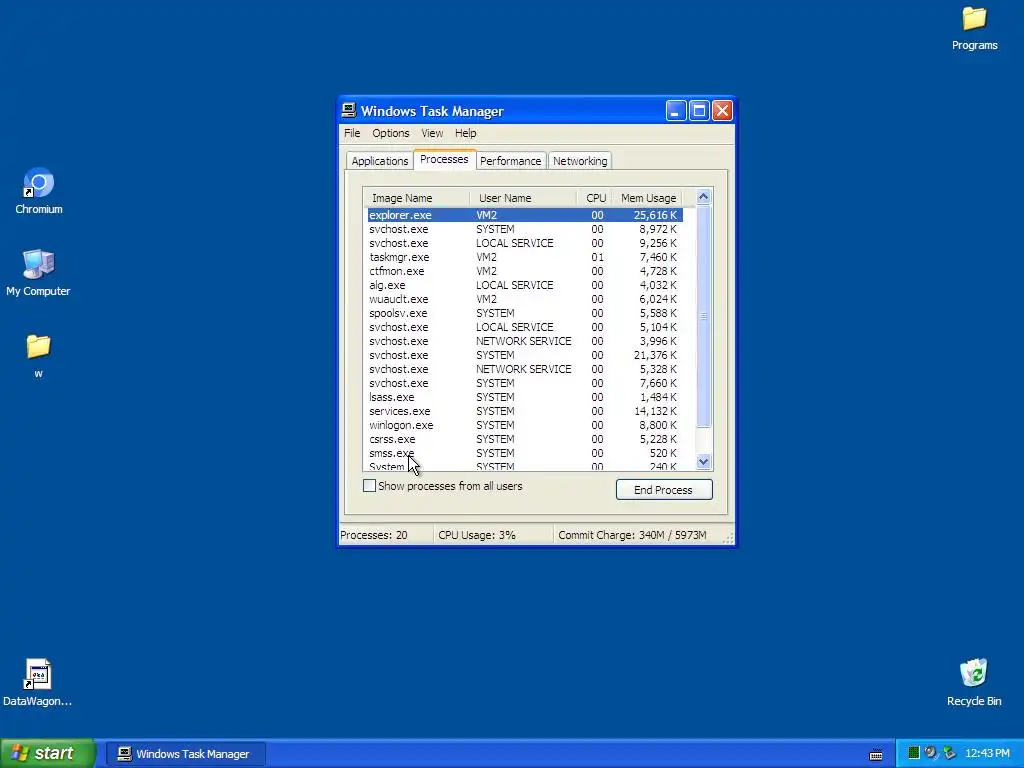Select the My Computer desktop icon
Image resolution: width=1024 pixels, height=768 pixels.
click(38, 273)
